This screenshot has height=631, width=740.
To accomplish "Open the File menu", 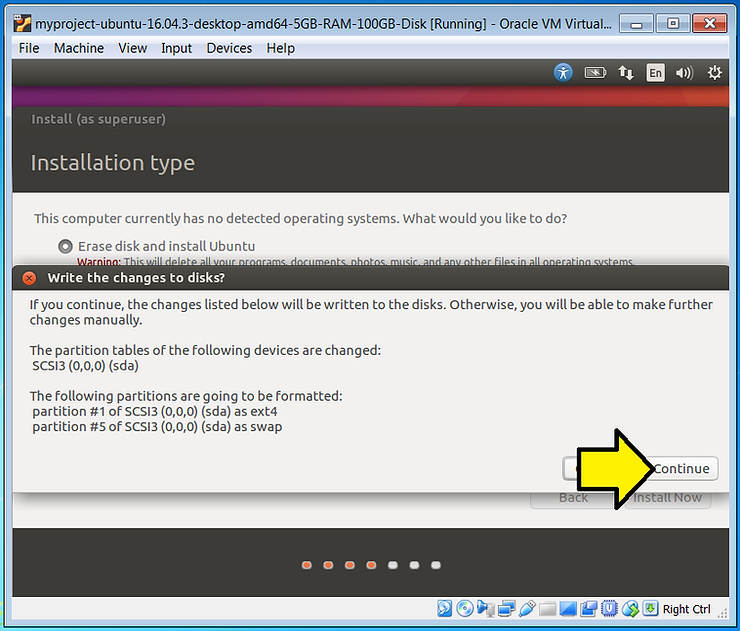I will pos(29,48).
